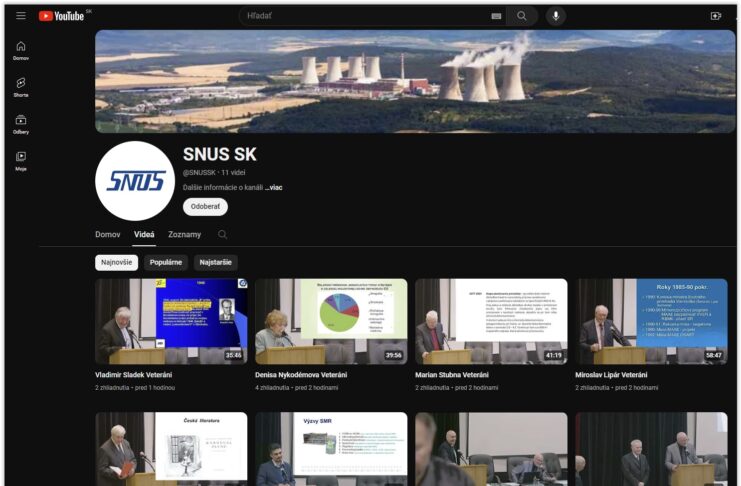Open Miroslav Lipár Veteráni video thumbnail

[652, 321]
